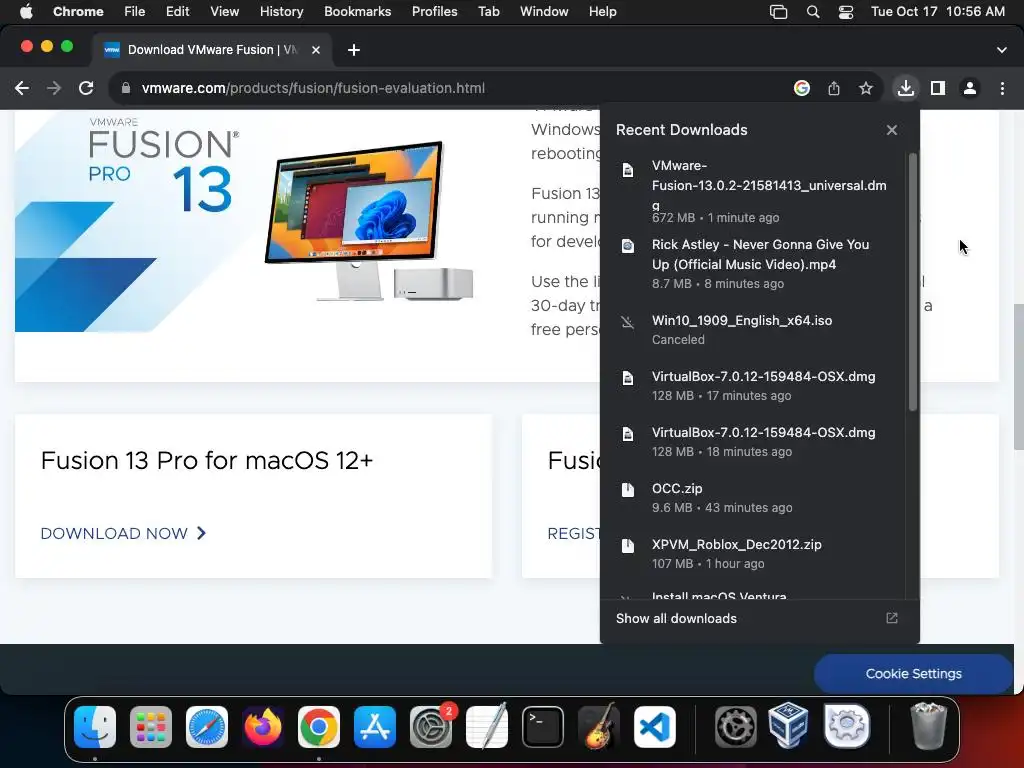Click DOWNLOAD NOW for Fusion 13 Pro
Image resolution: width=1024 pixels, height=768 pixels.
123,534
